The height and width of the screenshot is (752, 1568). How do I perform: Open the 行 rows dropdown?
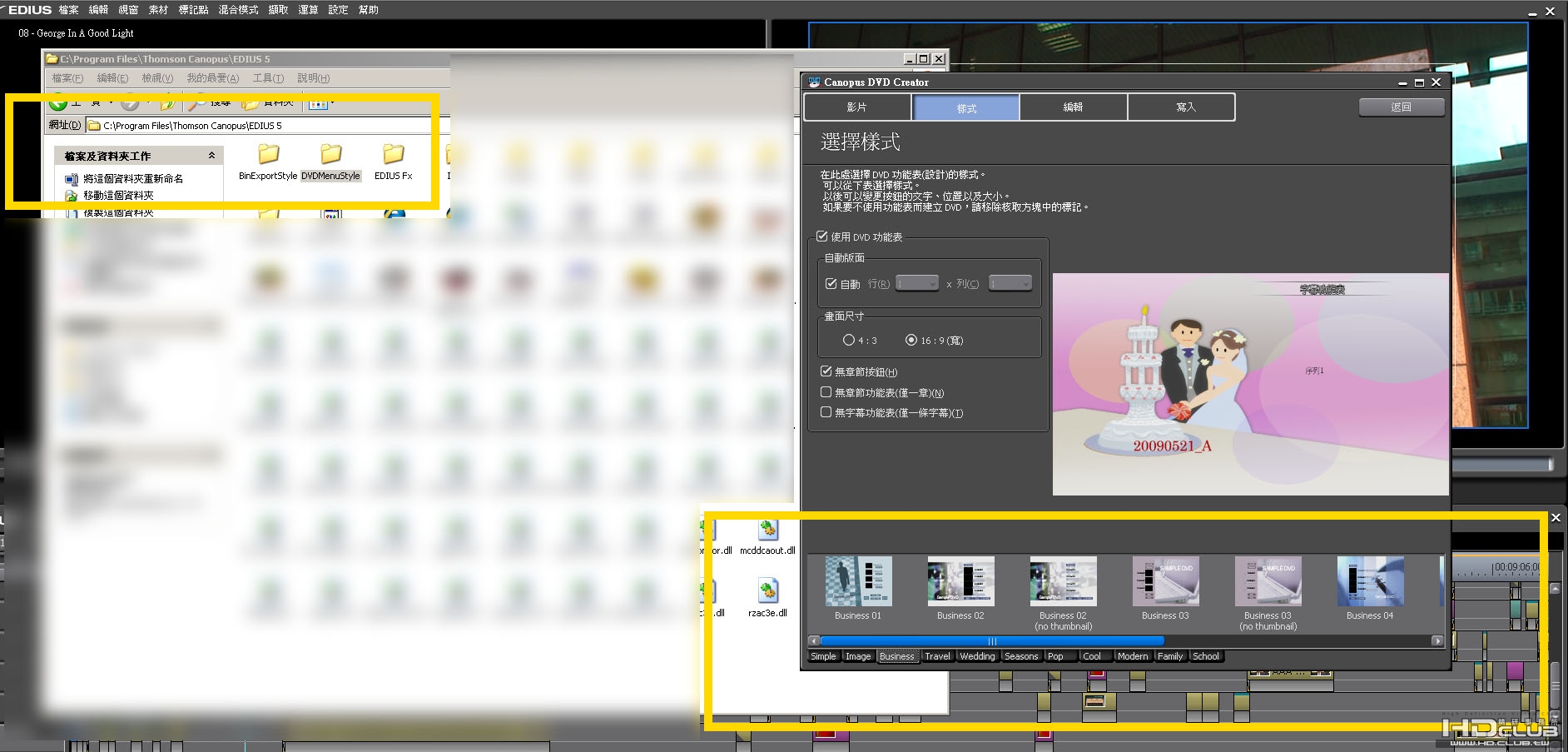pyautogui.click(x=916, y=284)
